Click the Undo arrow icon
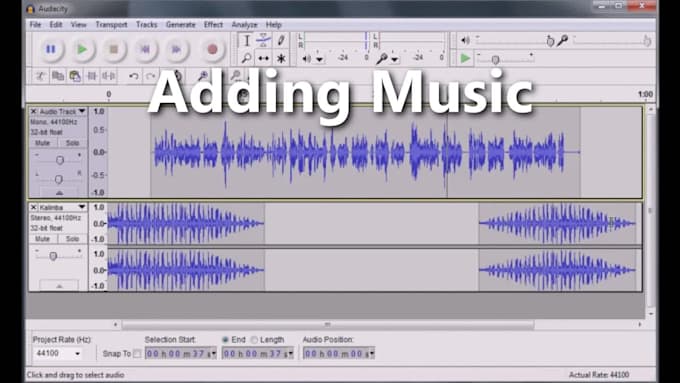 tap(134, 76)
